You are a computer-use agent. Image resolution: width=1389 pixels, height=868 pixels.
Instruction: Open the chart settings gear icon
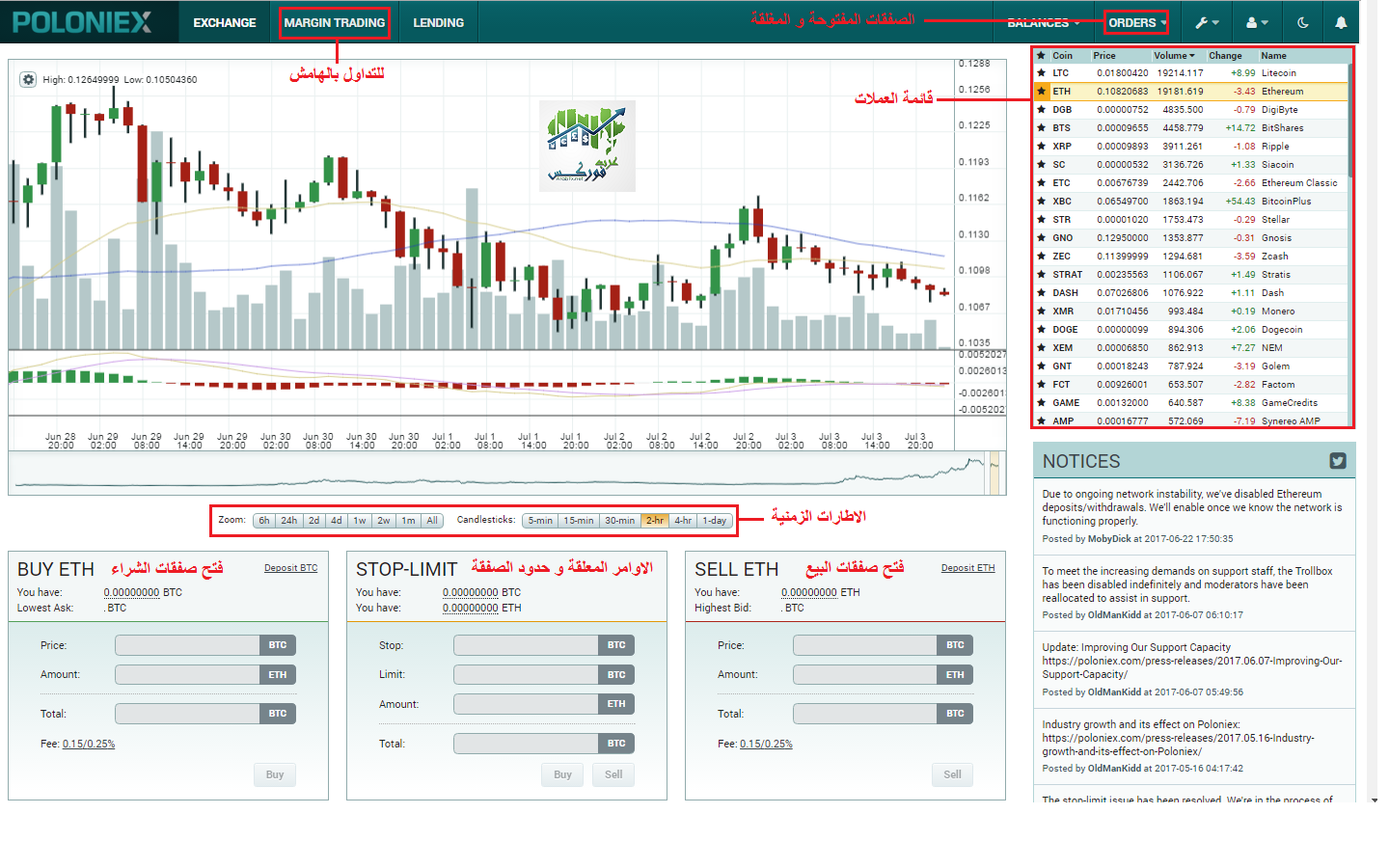pos(28,79)
